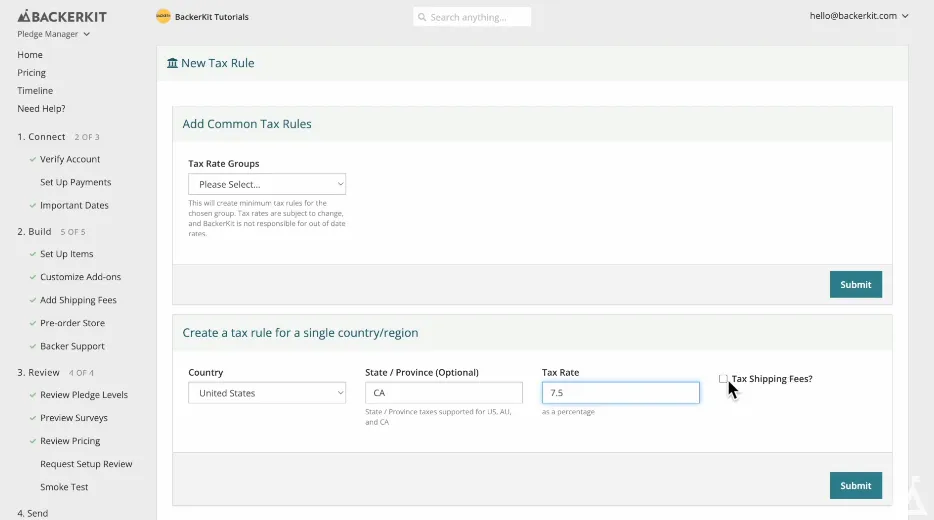Open the Set Up Items step
The width and height of the screenshot is (934, 520).
67,254
